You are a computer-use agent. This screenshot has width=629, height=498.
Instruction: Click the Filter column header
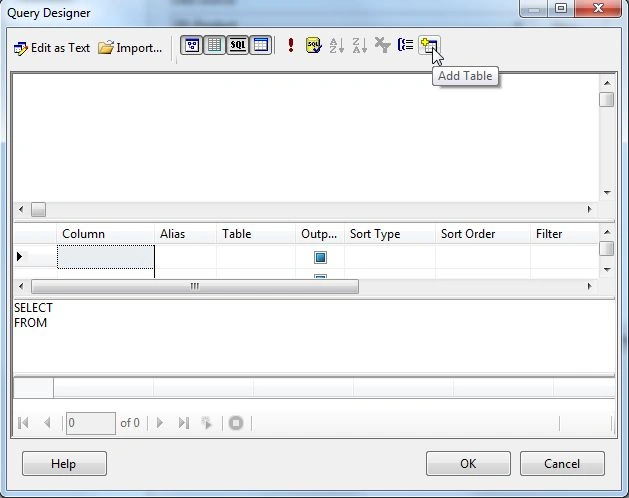coord(564,234)
